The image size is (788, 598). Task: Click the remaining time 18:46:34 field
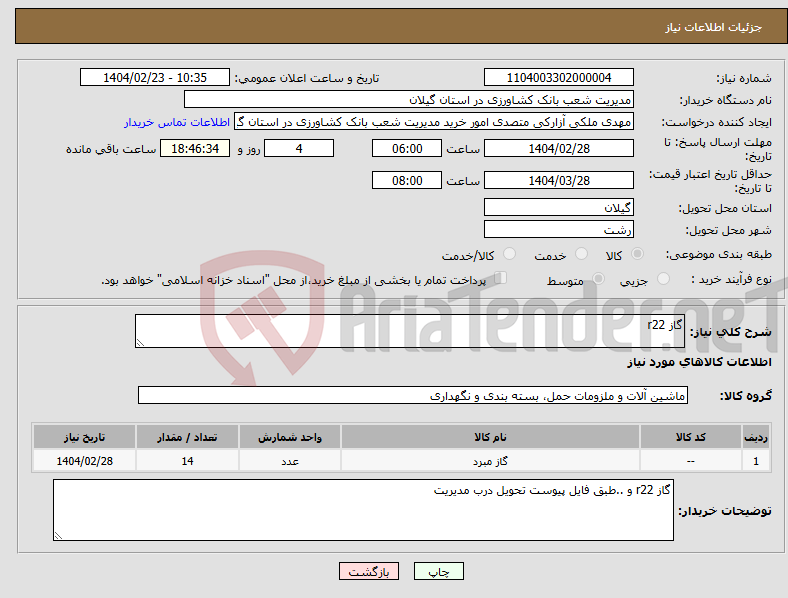(195, 148)
